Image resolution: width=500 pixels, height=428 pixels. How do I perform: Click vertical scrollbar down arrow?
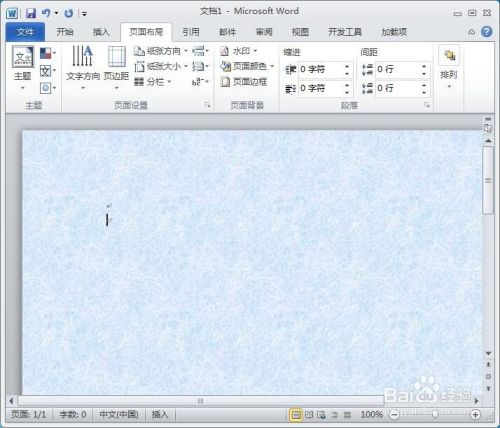(x=488, y=353)
